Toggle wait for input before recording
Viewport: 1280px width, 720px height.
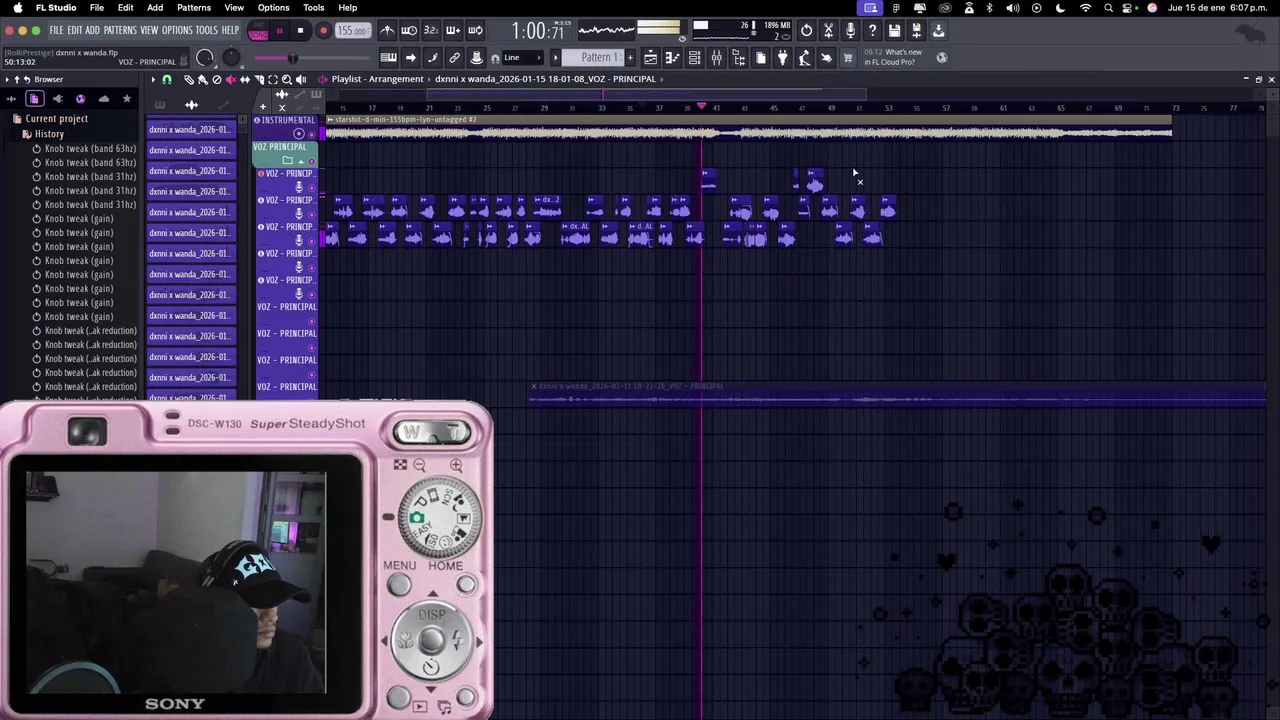coord(409,31)
